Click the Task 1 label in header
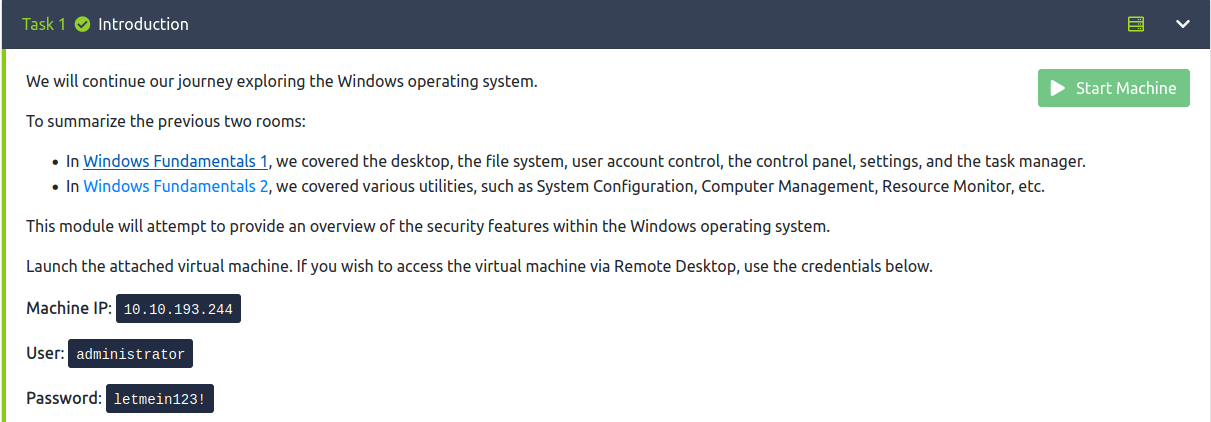 pos(44,24)
